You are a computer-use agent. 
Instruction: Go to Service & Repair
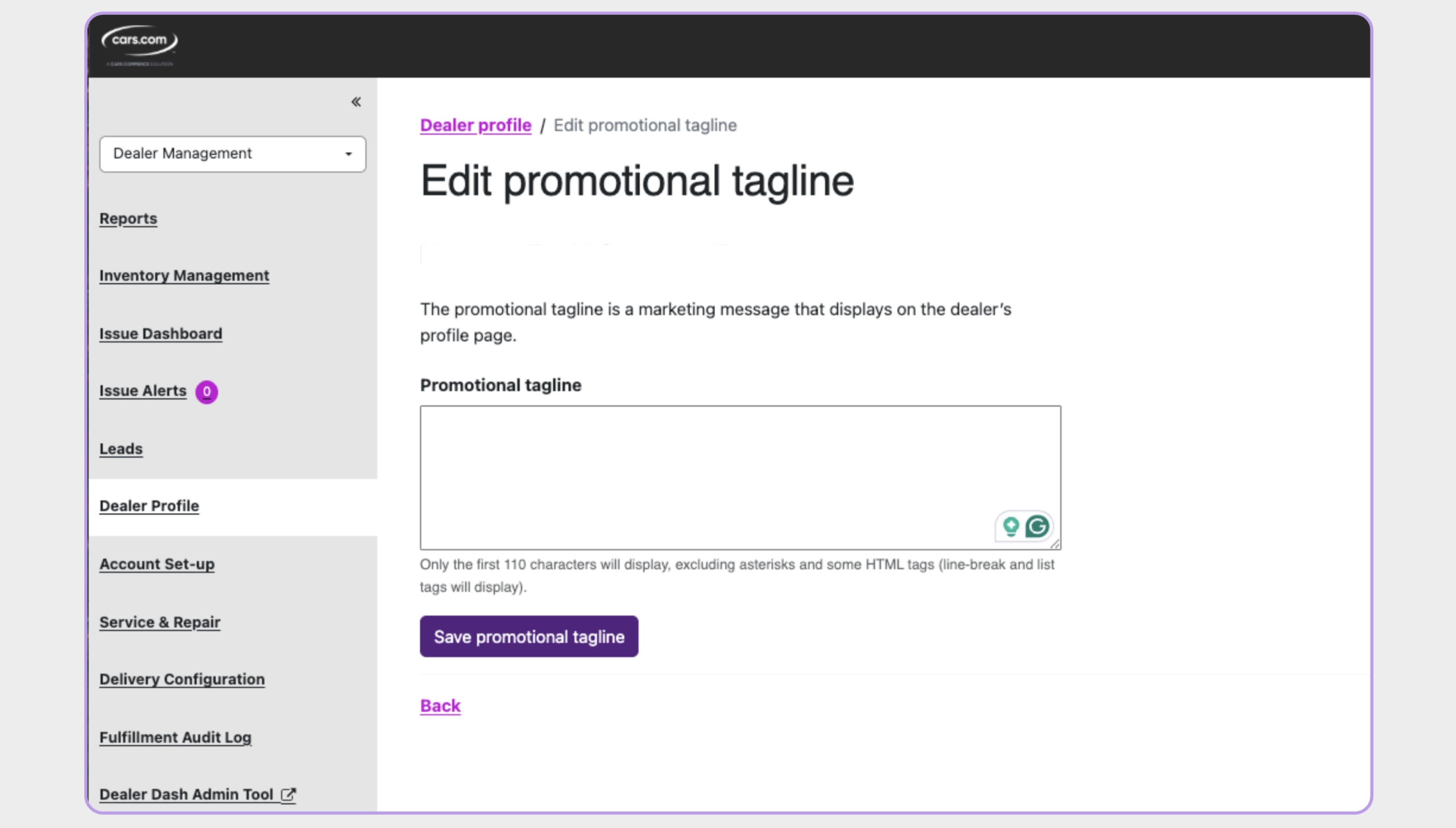point(160,622)
